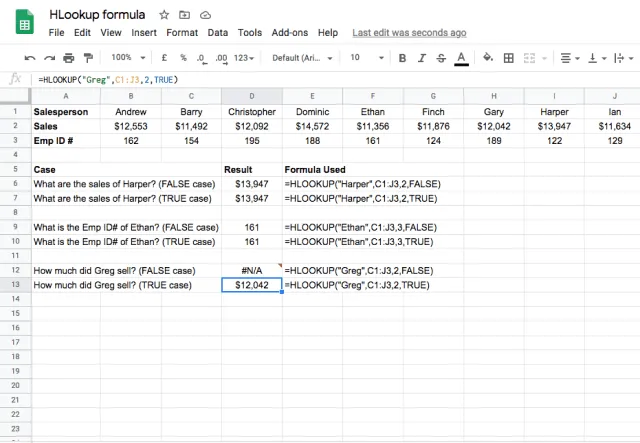Select cell D13 showing $12,042
This screenshot has width=640, height=443.
click(x=252, y=285)
